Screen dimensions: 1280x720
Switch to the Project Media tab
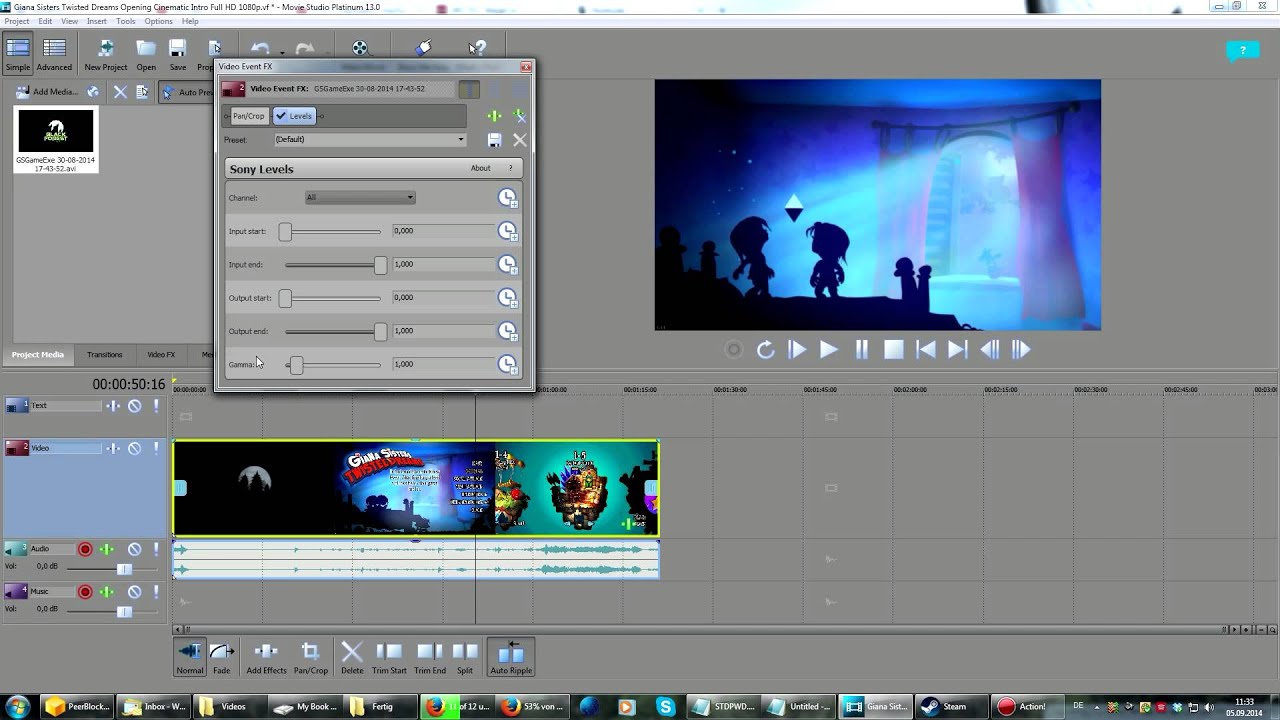38,354
